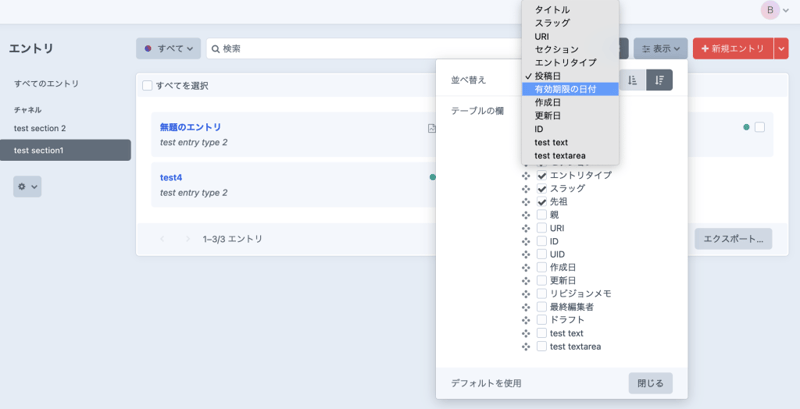Click the drag handle next to test textarea
Screen dimensions: 800x409
click(x=526, y=347)
